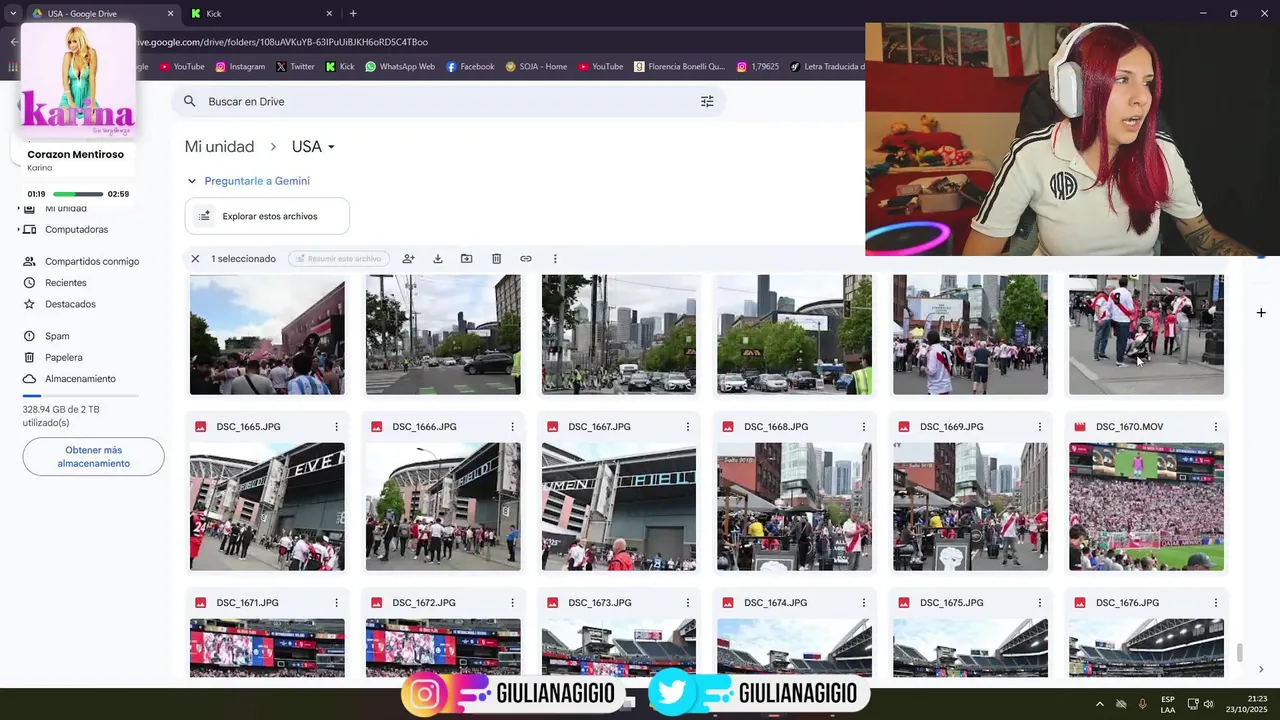Open more actions in selection toolbar

click(555, 258)
